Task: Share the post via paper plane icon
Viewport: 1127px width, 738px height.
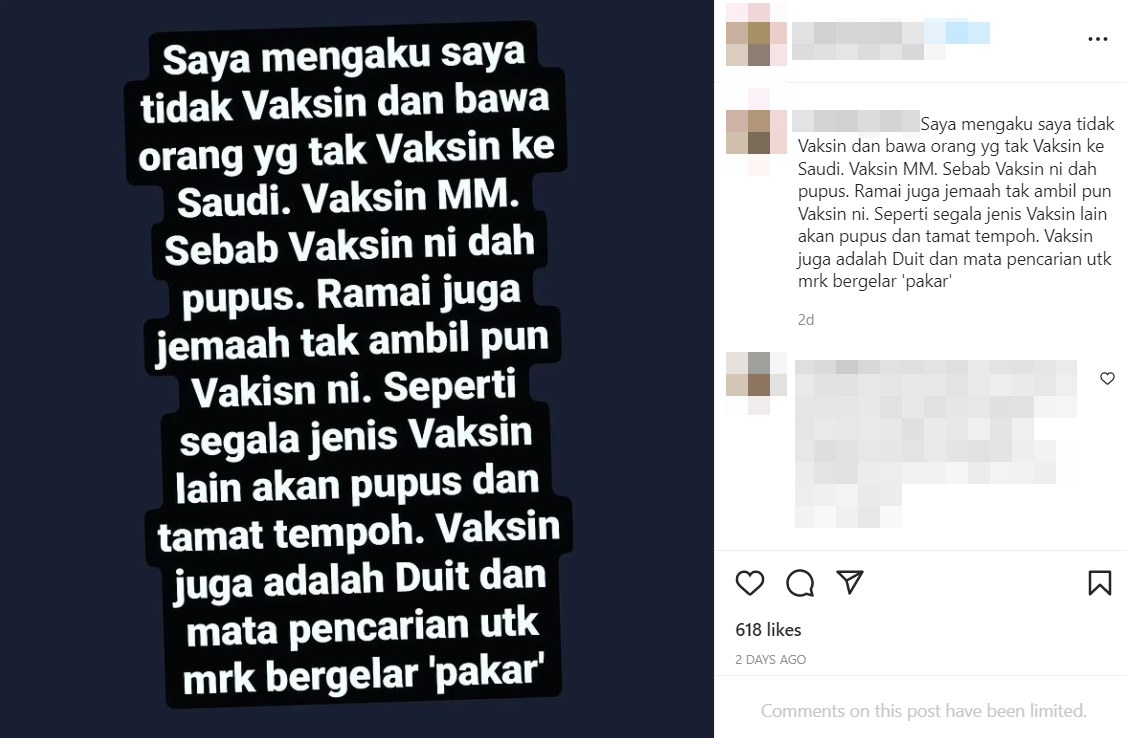Action: coord(850,582)
